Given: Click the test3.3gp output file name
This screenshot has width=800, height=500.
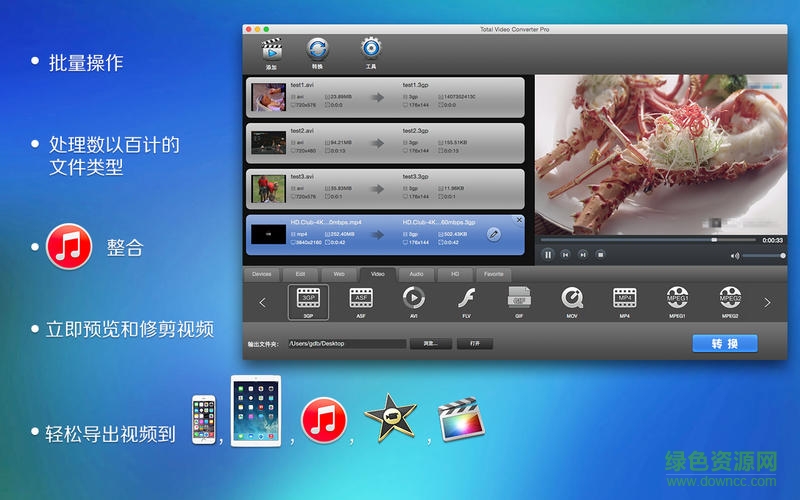Looking at the screenshot, I should click(415, 177).
